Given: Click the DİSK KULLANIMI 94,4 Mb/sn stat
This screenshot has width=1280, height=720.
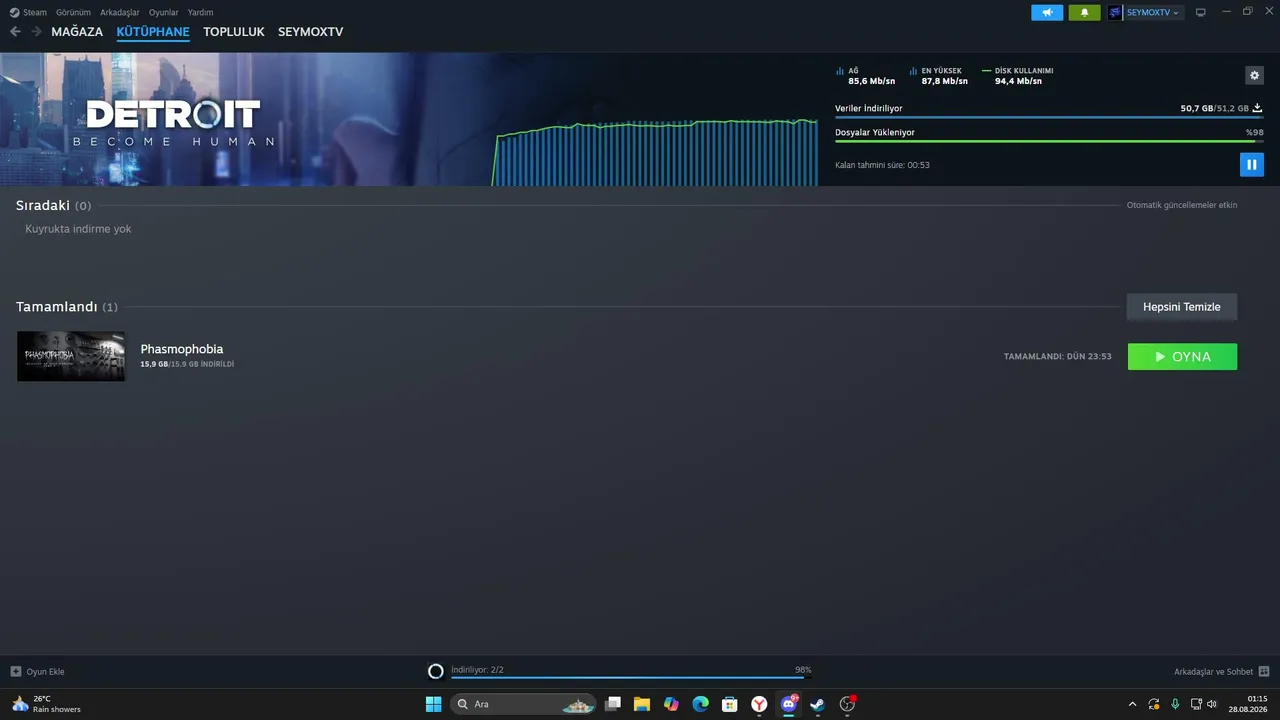Looking at the screenshot, I should [x=1018, y=76].
